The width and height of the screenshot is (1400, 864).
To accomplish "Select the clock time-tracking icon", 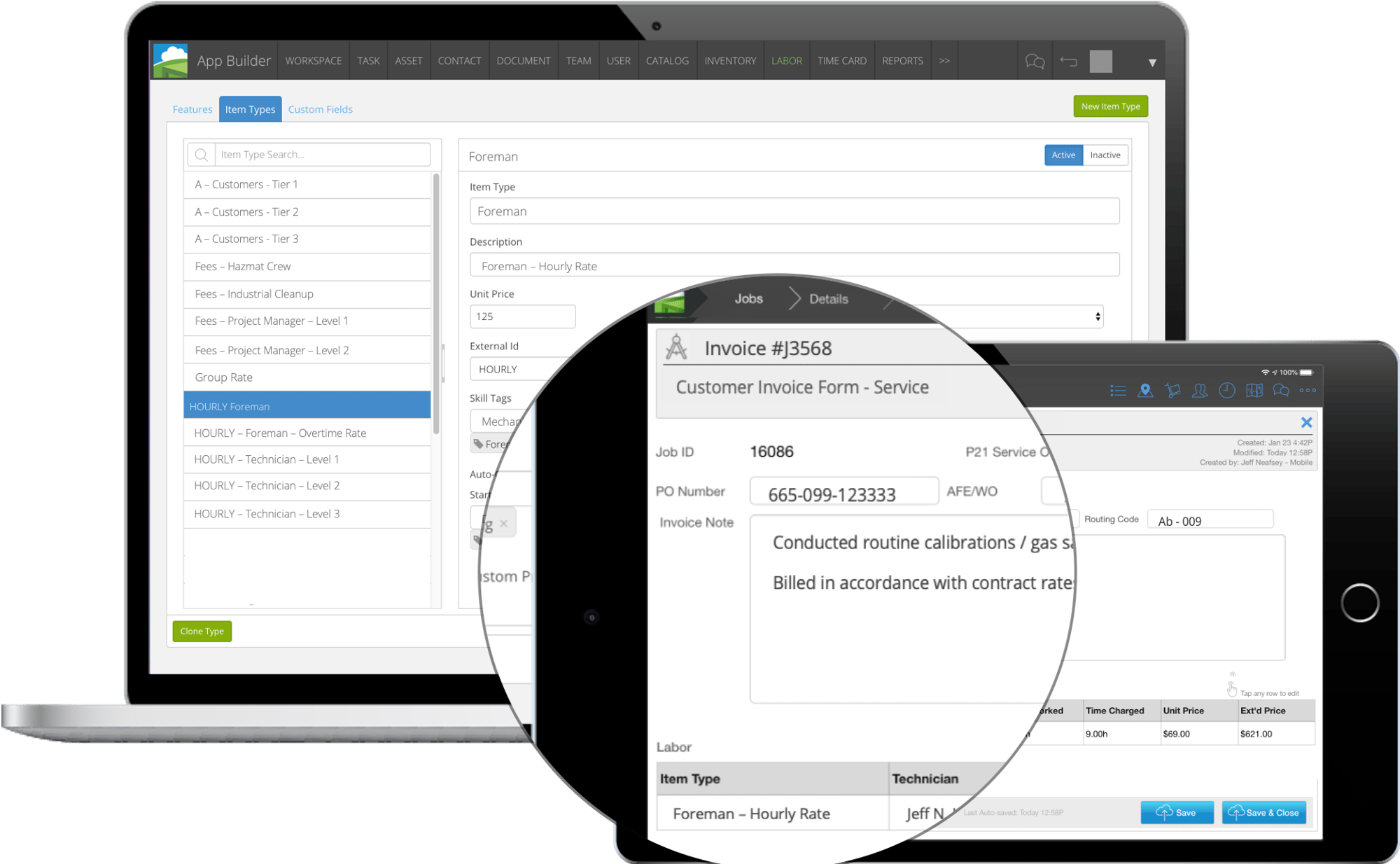I will (1226, 391).
